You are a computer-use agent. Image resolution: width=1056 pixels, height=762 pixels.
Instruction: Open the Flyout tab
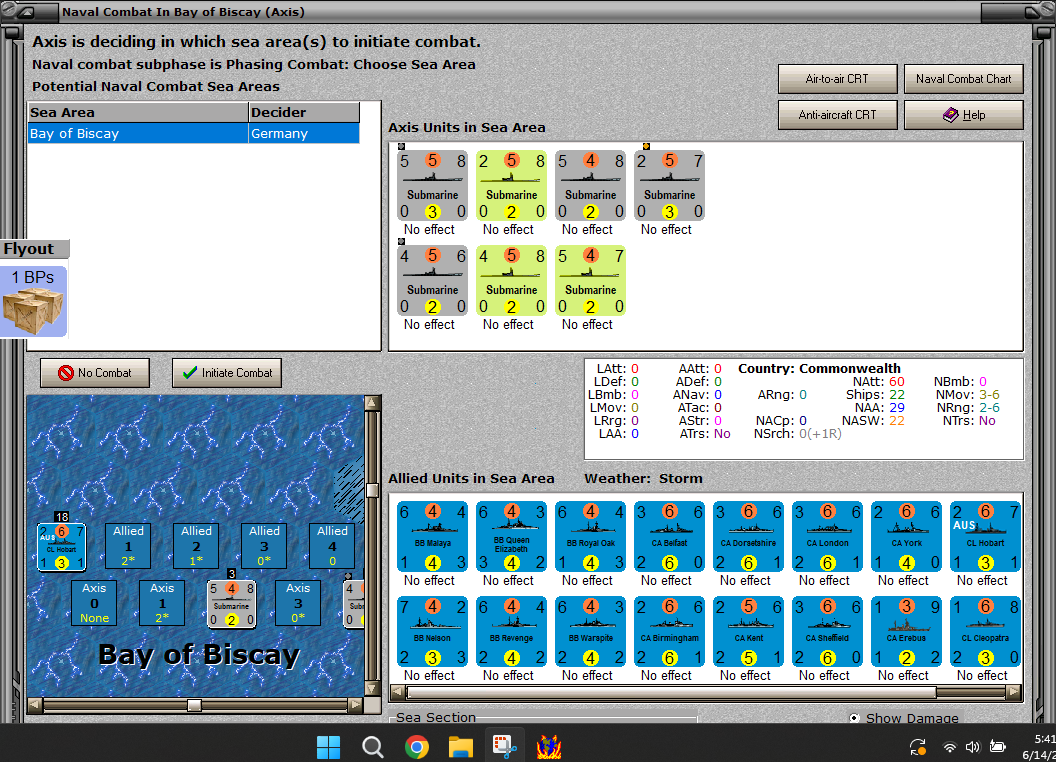pyautogui.click(x=34, y=249)
